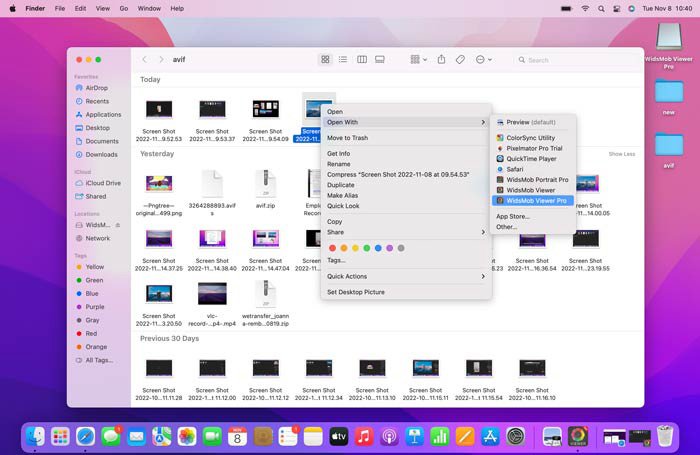
Task: Eject the WidsM... volume in sidebar
Action: click(118, 225)
